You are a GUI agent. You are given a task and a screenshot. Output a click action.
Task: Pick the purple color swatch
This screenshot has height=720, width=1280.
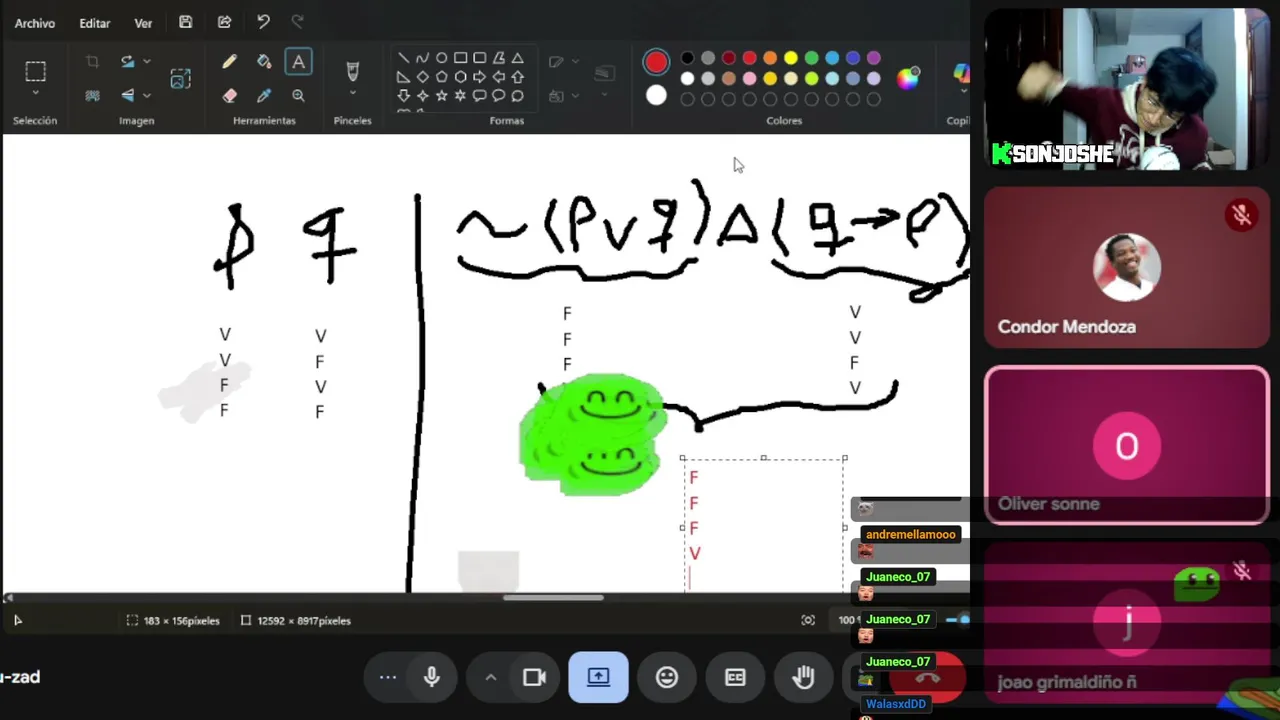pos(874,58)
